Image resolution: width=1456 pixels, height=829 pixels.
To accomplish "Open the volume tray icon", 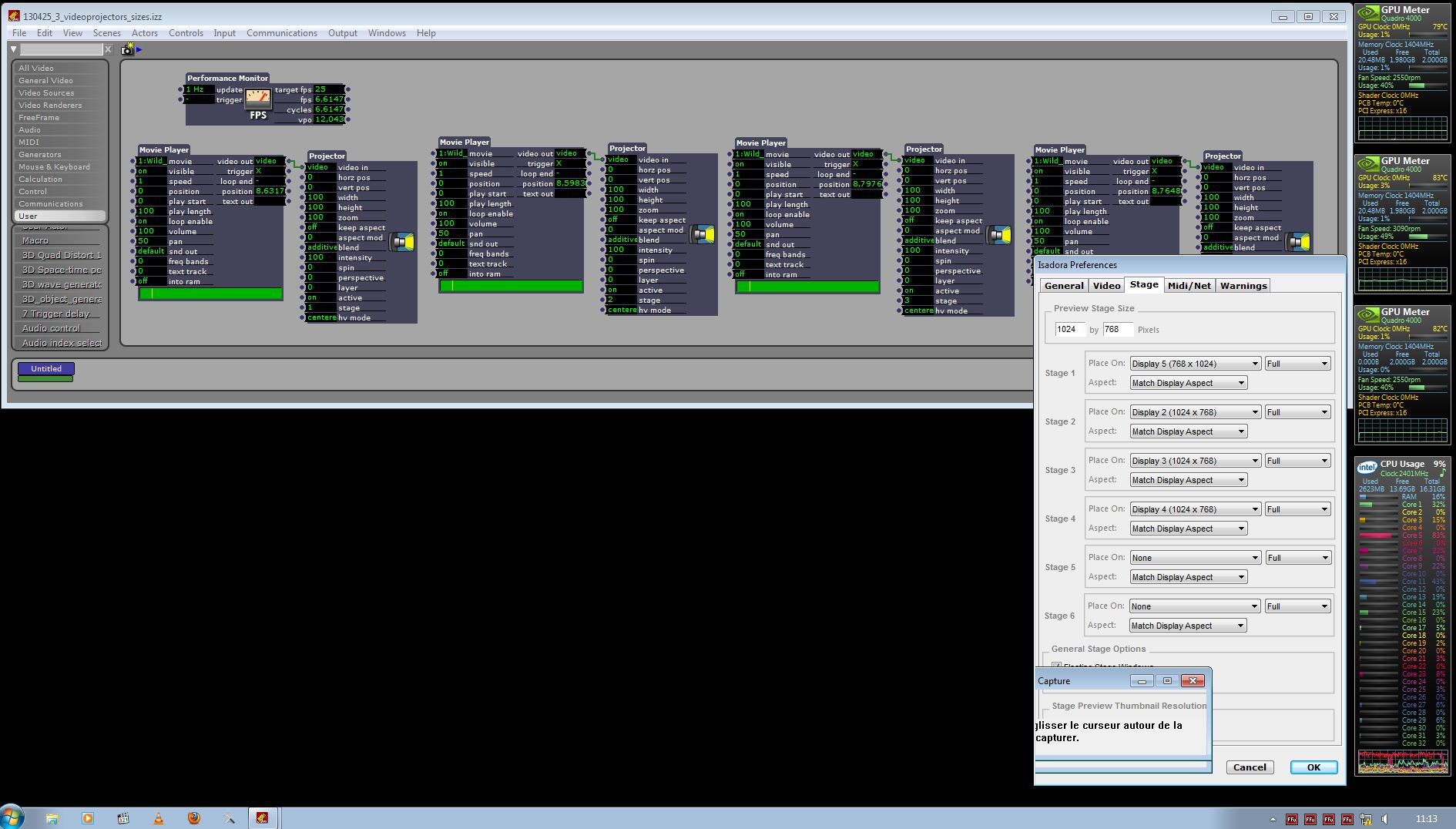I will click(x=1384, y=819).
